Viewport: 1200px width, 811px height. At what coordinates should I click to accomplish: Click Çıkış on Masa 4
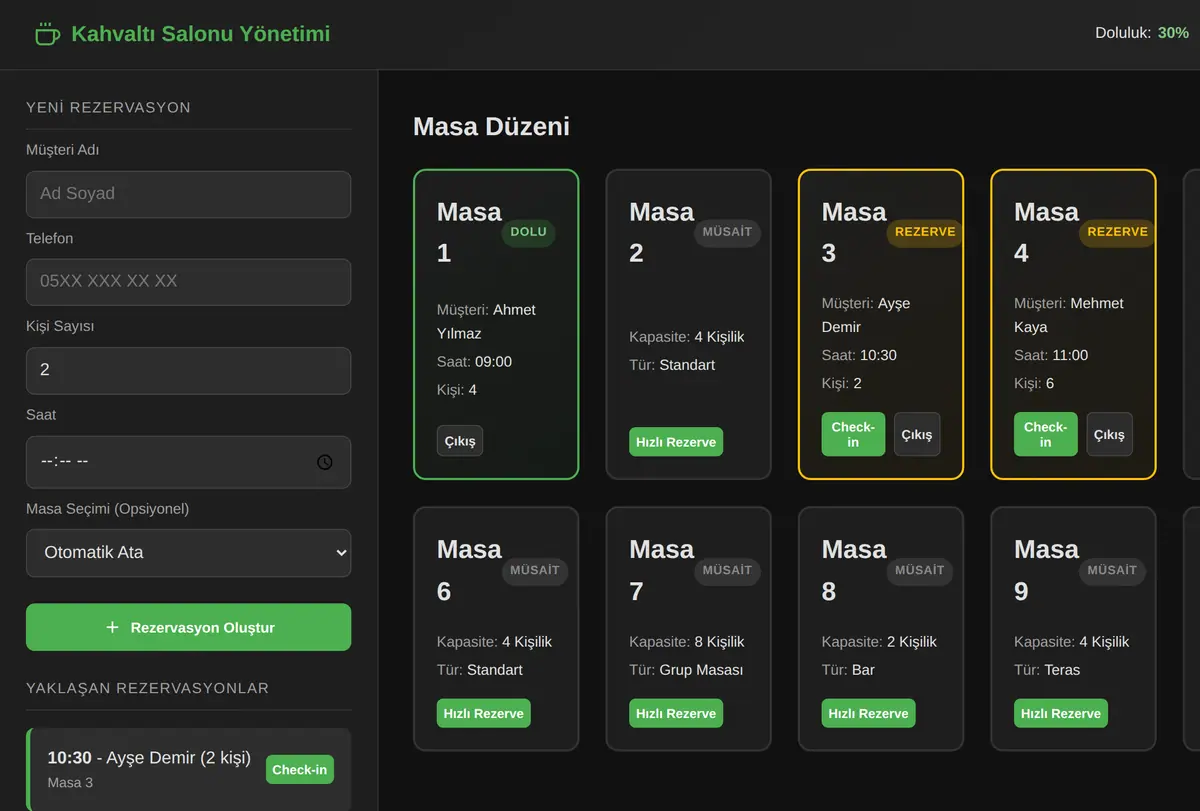[x=1109, y=434]
